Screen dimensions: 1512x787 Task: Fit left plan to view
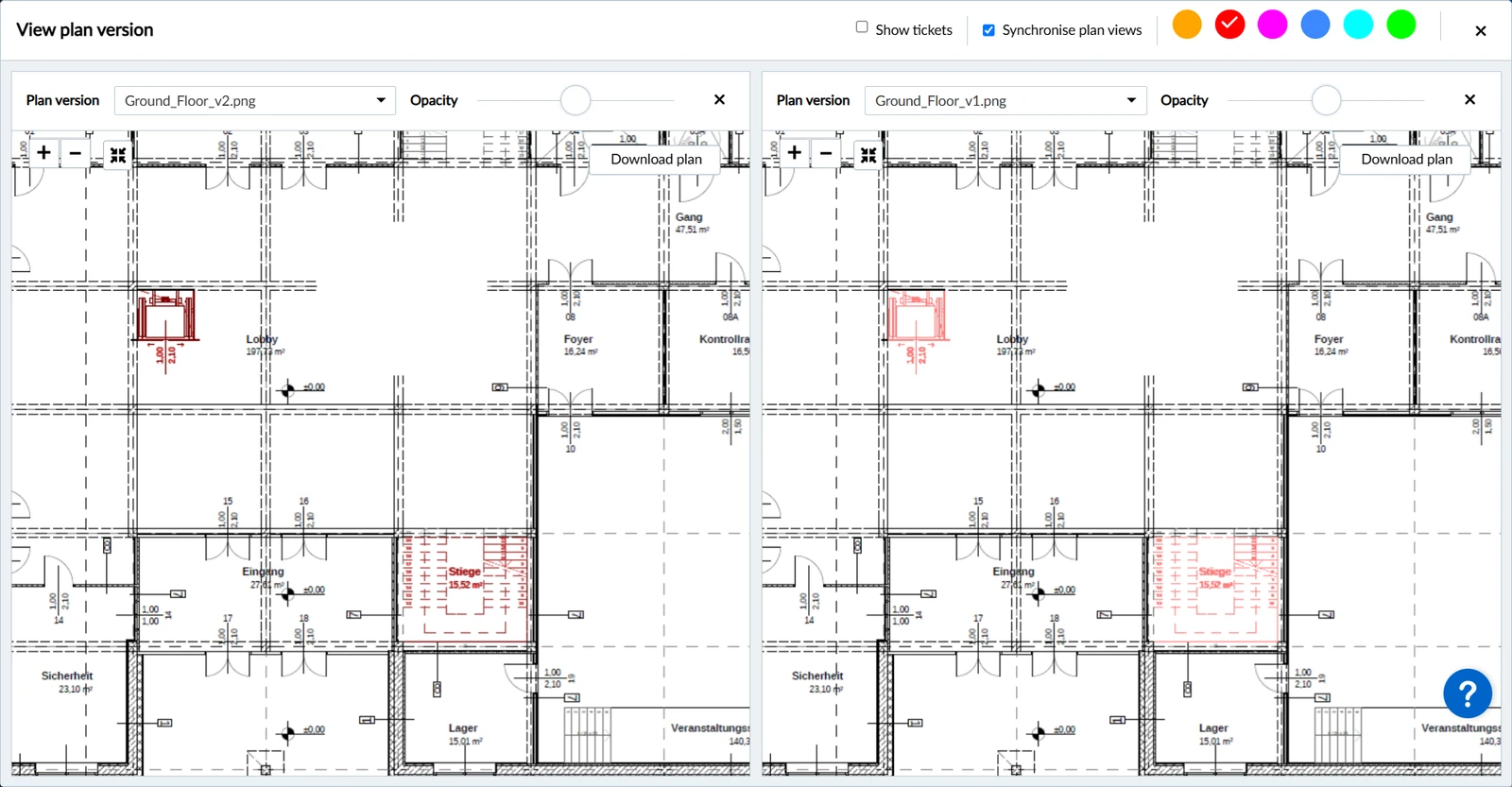tap(118, 154)
